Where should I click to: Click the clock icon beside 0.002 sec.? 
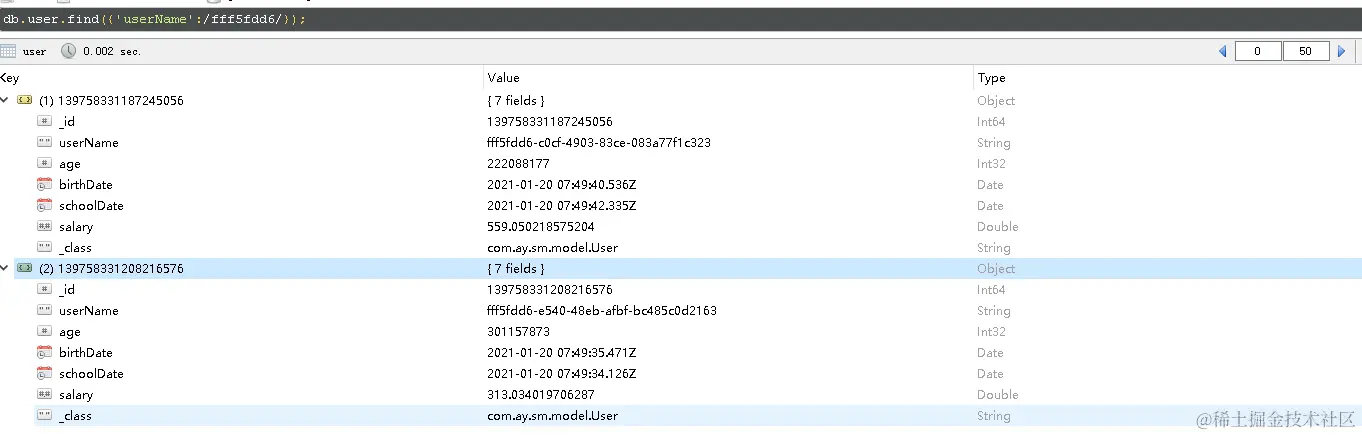(x=69, y=51)
